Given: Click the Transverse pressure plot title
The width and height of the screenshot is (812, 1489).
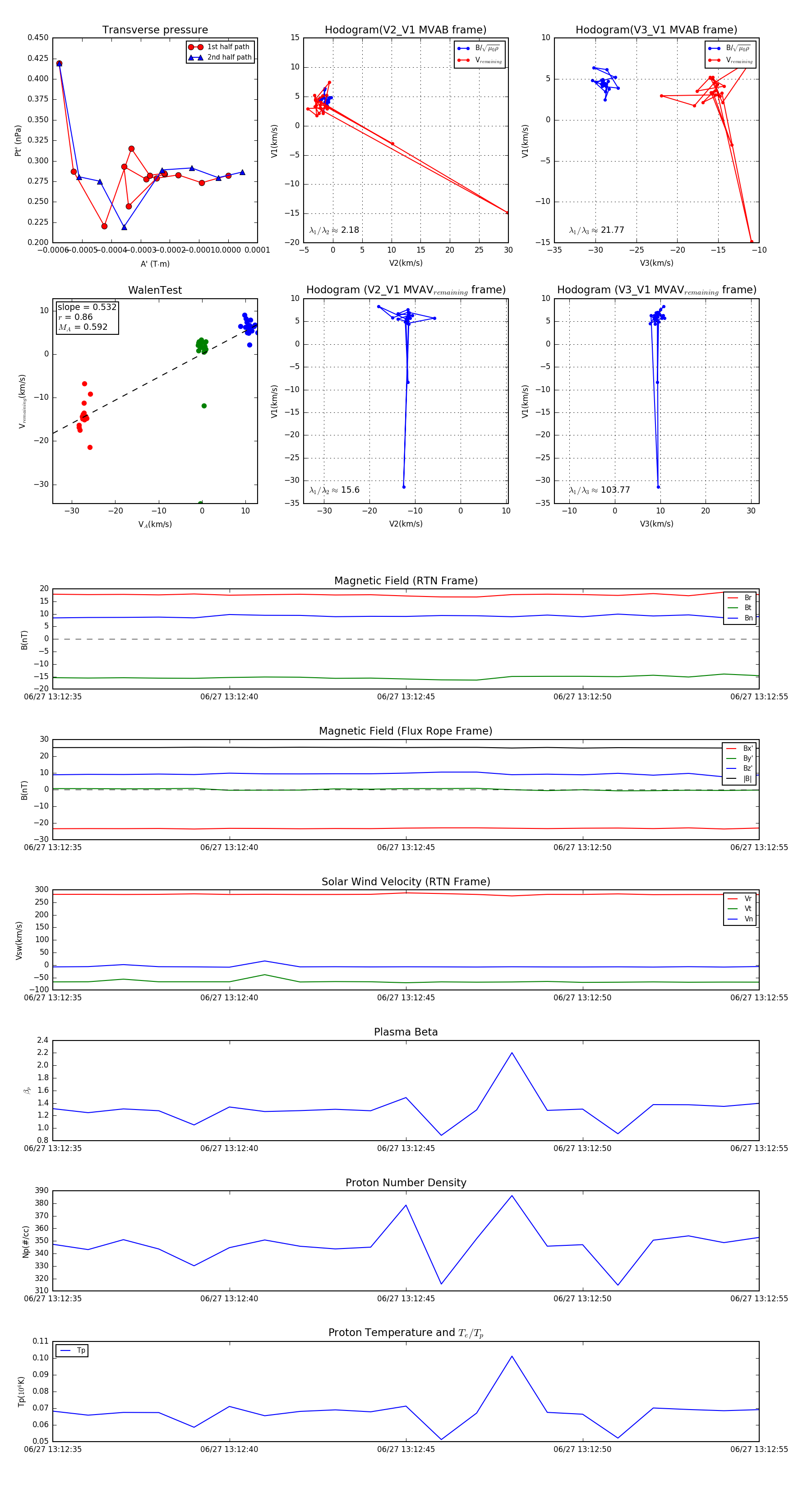Looking at the screenshot, I should [155, 30].
